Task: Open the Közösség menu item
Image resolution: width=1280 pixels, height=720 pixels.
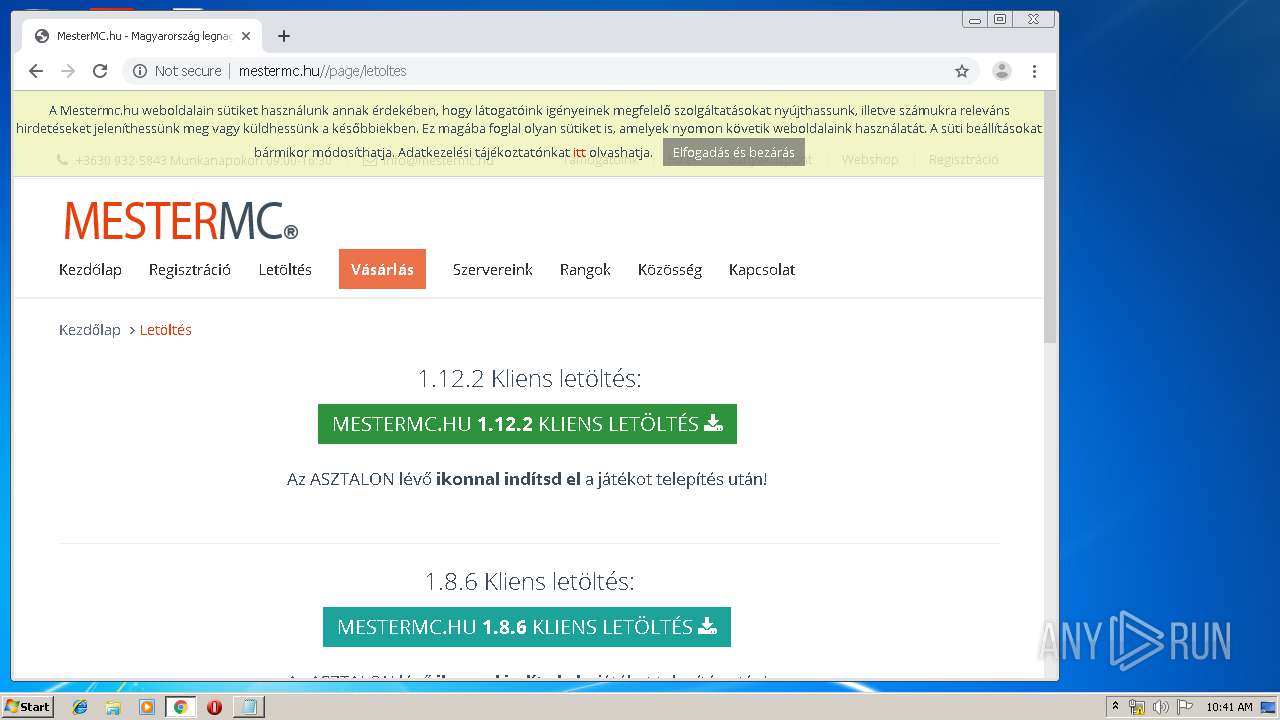Action: click(x=670, y=270)
